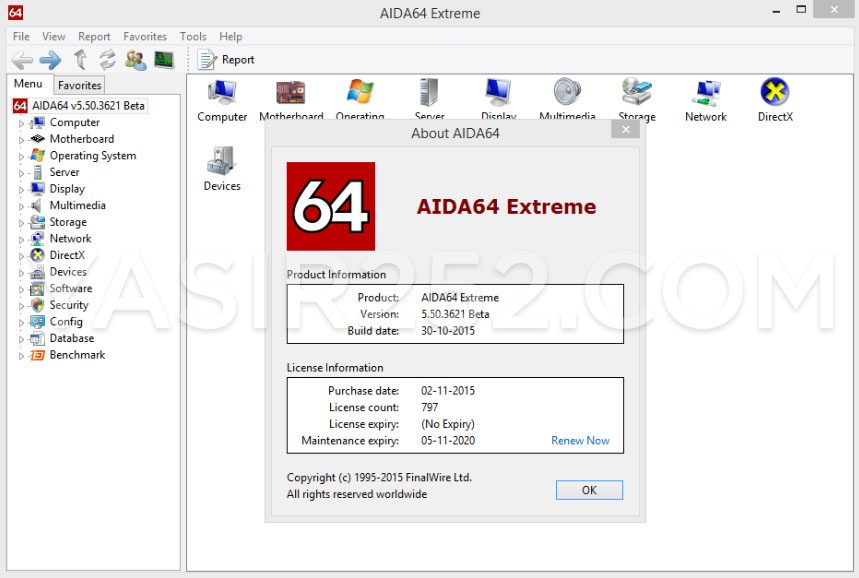Open the Display monitor icon in main pane
The width and height of the screenshot is (859, 578).
[499, 92]
